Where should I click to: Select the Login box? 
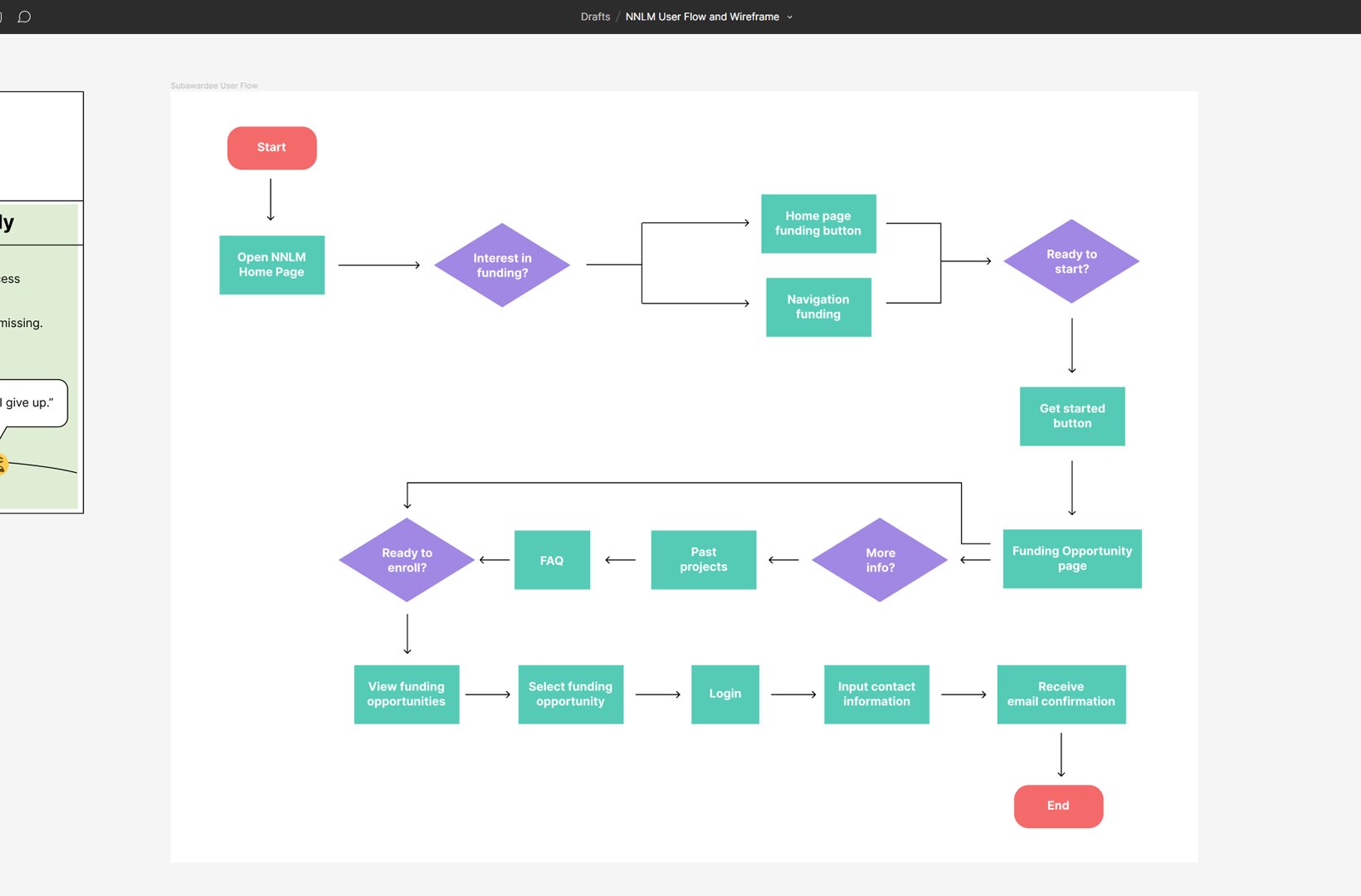pyautogui.click(x=725, y=694)
